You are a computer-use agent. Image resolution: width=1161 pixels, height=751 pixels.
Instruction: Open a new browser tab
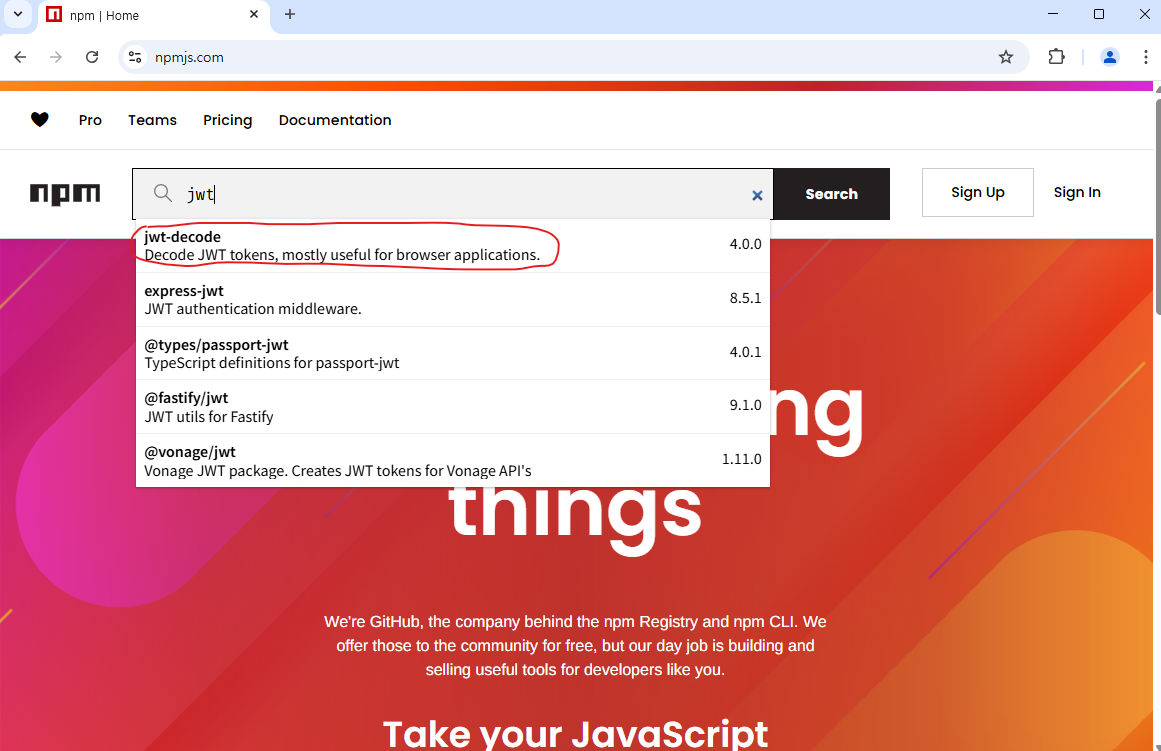tap(290, 15)
